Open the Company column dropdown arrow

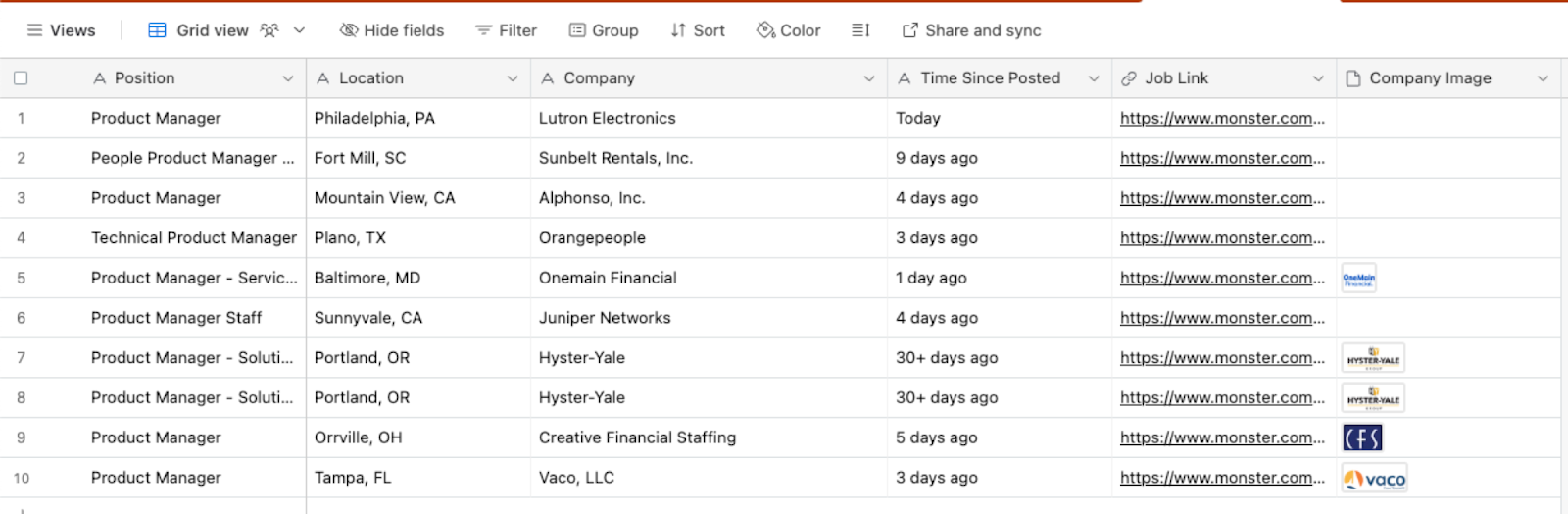[x=869, y=78]
